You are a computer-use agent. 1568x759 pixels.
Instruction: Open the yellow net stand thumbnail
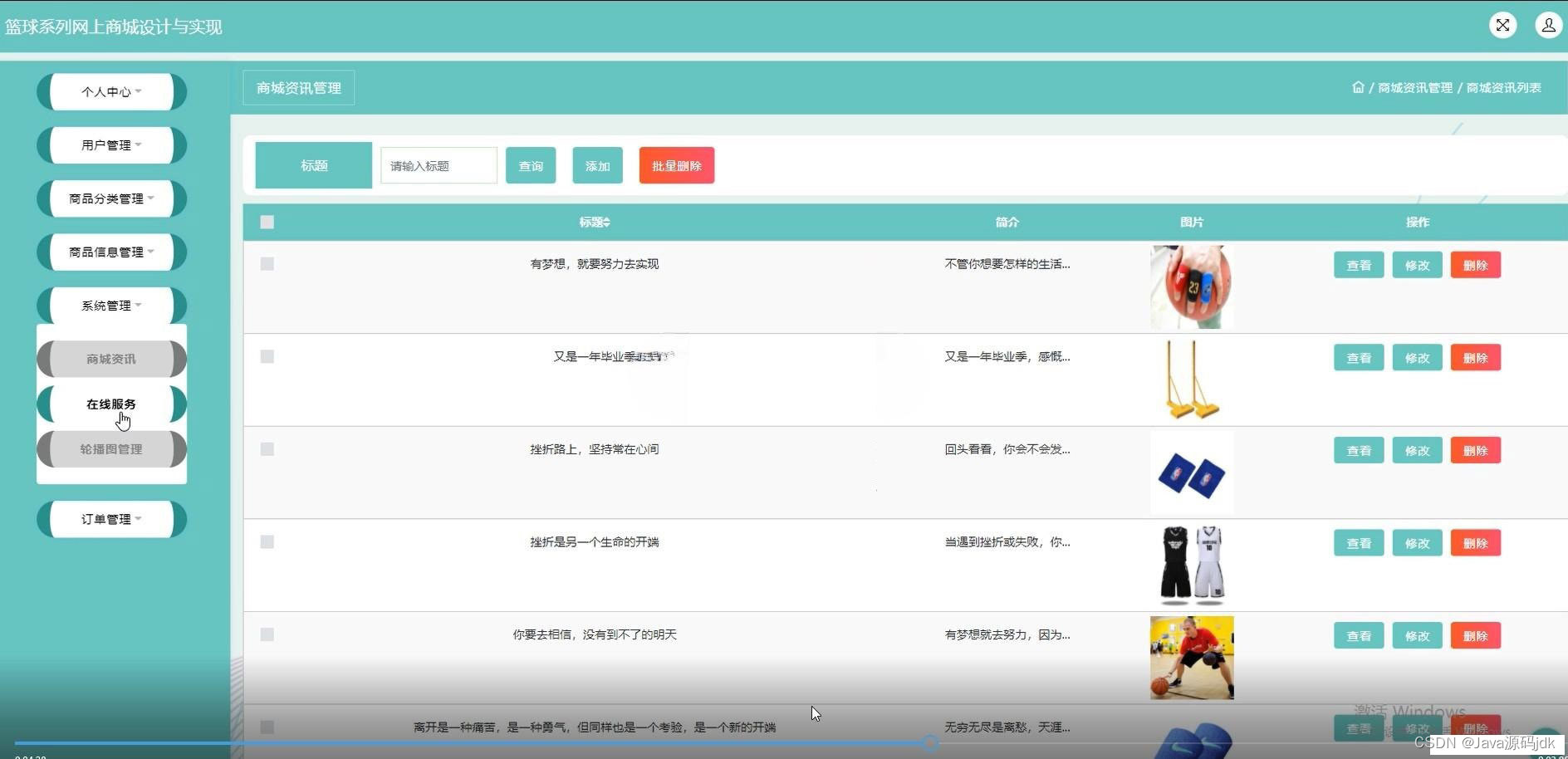[1192, 379]
